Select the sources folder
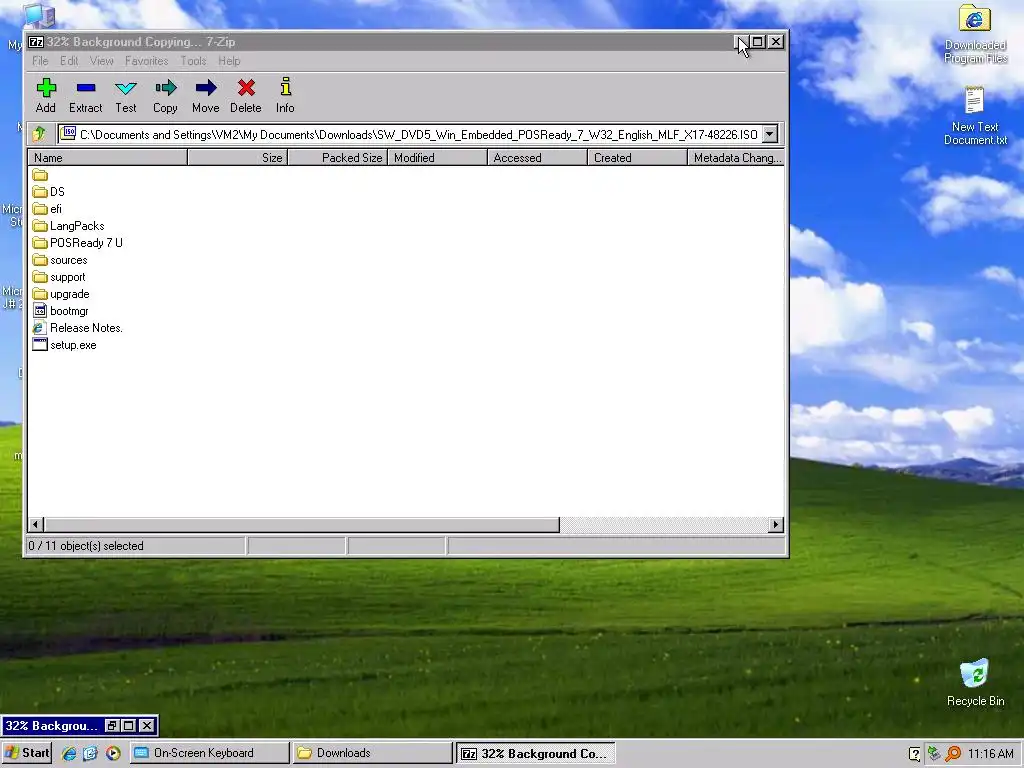This screenshot has height=768, width=1024. coord(60,259)
